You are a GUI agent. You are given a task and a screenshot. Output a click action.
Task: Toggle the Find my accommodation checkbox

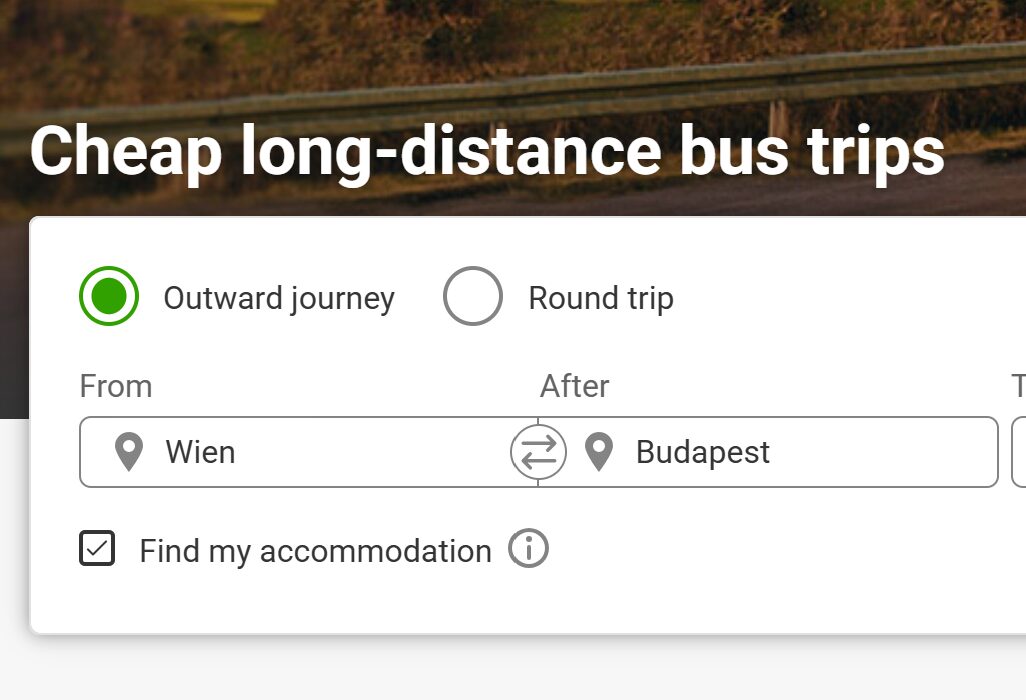click(x=98, y=549)
